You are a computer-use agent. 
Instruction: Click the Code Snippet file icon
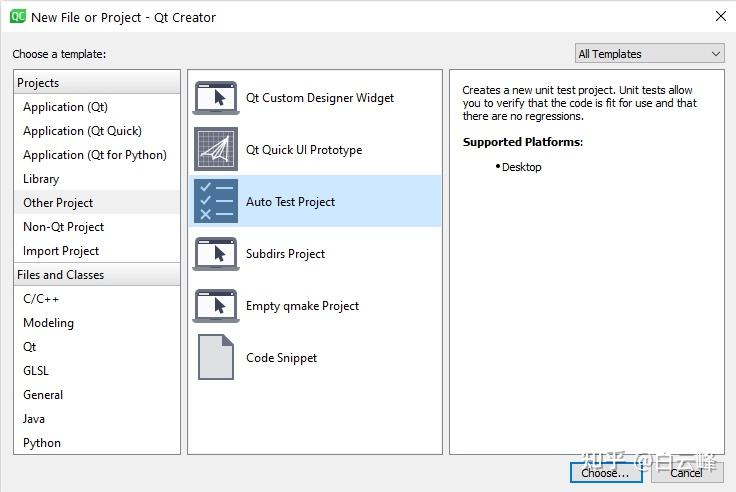tap(216, 357)
